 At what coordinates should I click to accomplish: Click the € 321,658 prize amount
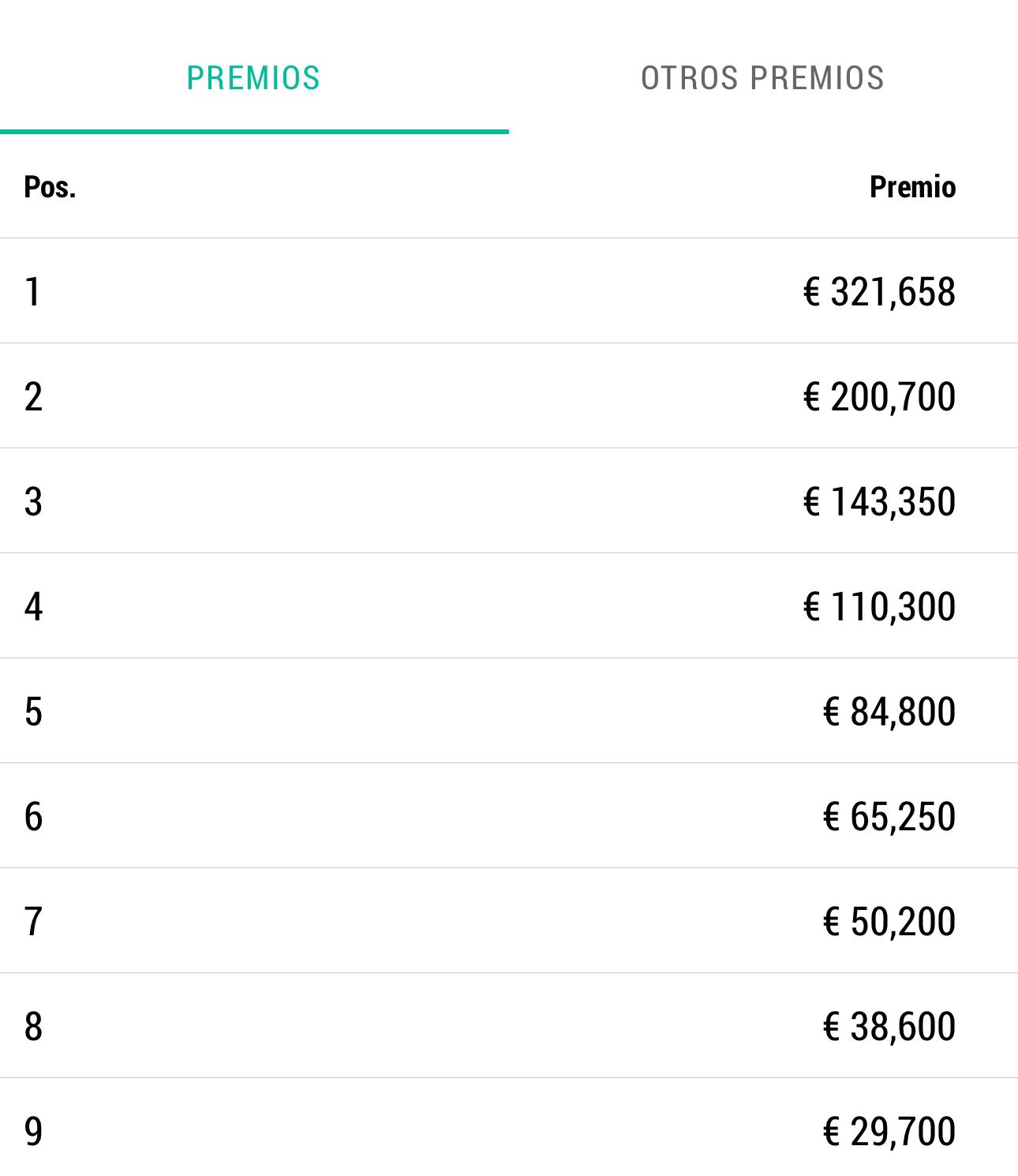[x=879, y=291]
